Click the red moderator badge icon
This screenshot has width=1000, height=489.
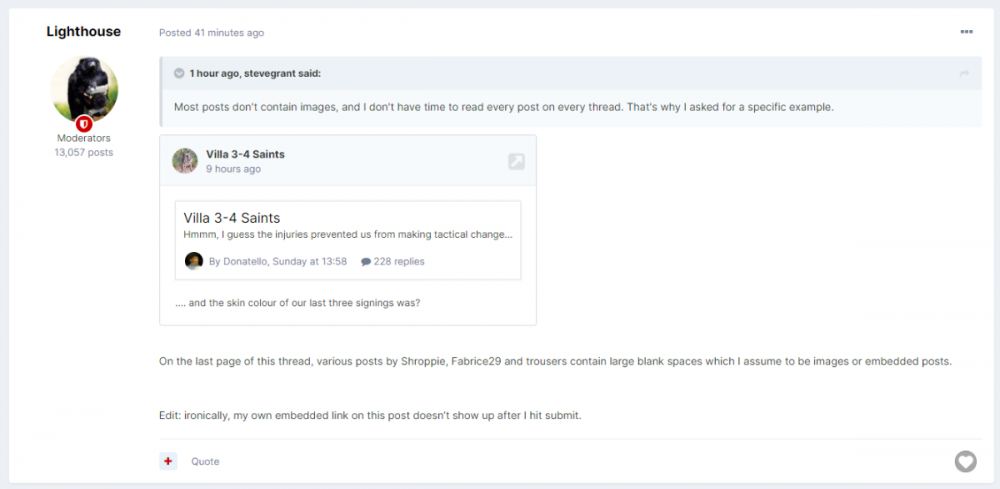[x=85, y=124]
